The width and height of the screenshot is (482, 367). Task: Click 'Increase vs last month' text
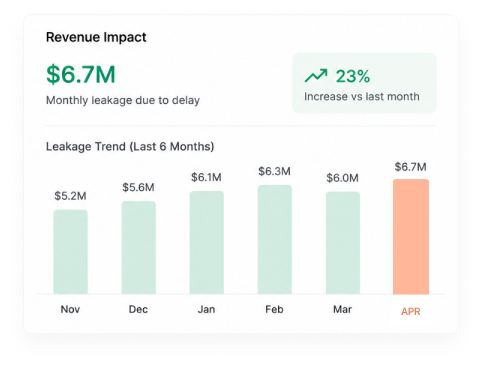pos(362,96)
